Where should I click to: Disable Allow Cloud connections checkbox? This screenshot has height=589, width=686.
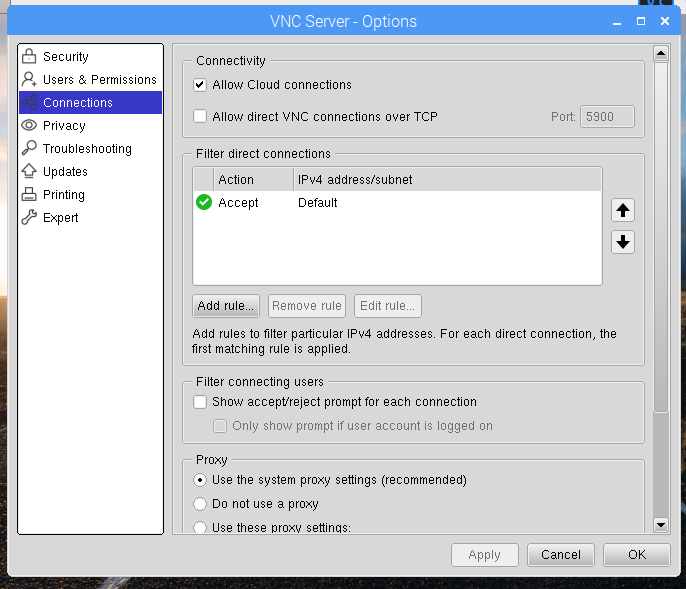pyautogui.click(x=200, y=85)
